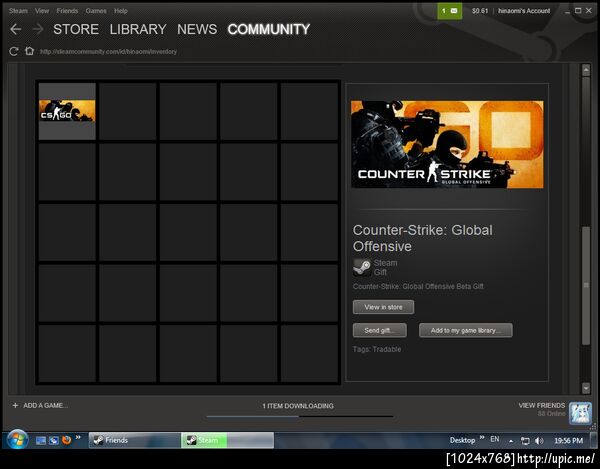Click the Tradable tag text
This screenshot has height=469, width=600.
tap(387, 349)
